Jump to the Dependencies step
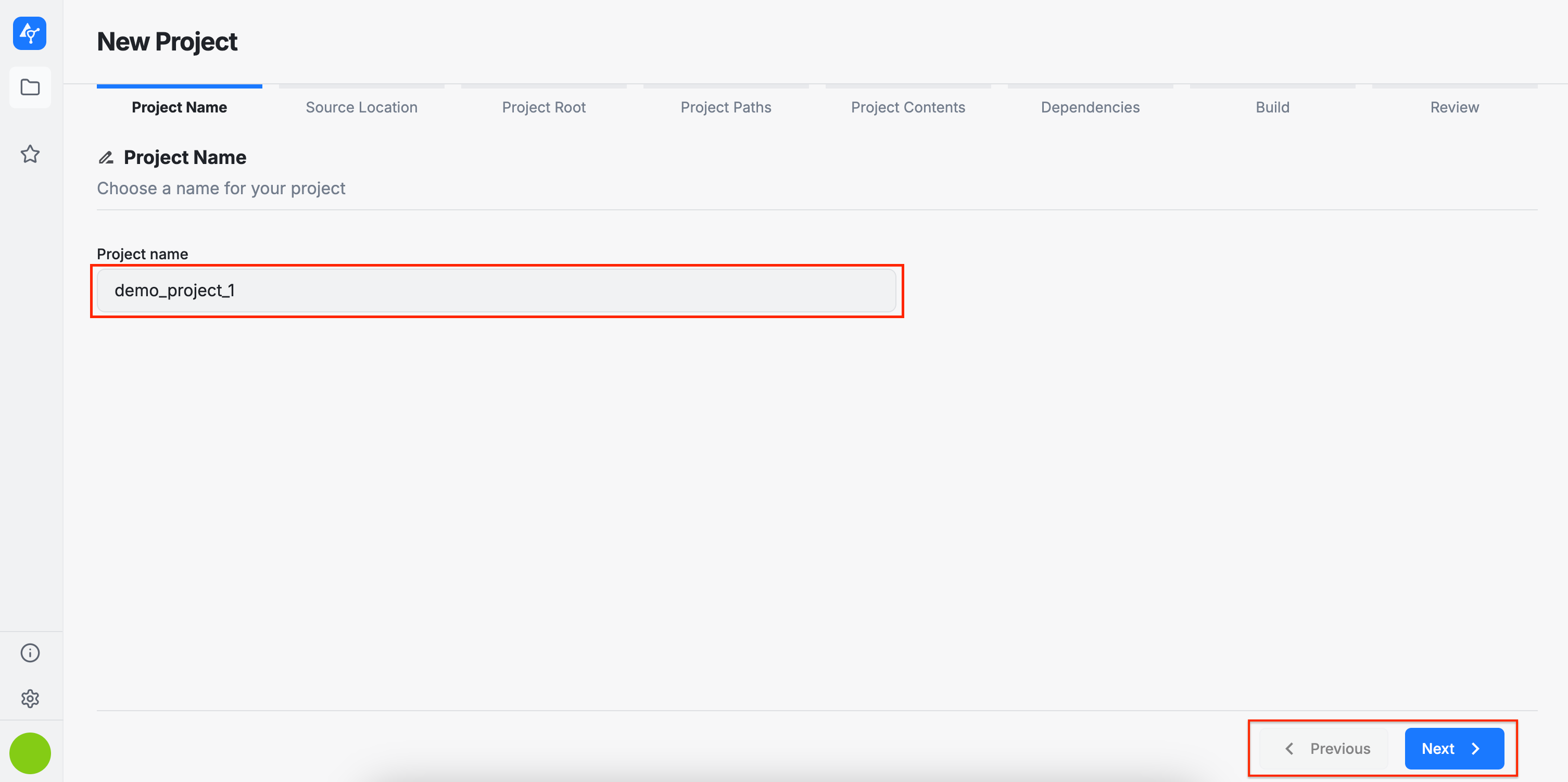The height and width of the screenshot is (782, 1568). tap(1090, 107)
